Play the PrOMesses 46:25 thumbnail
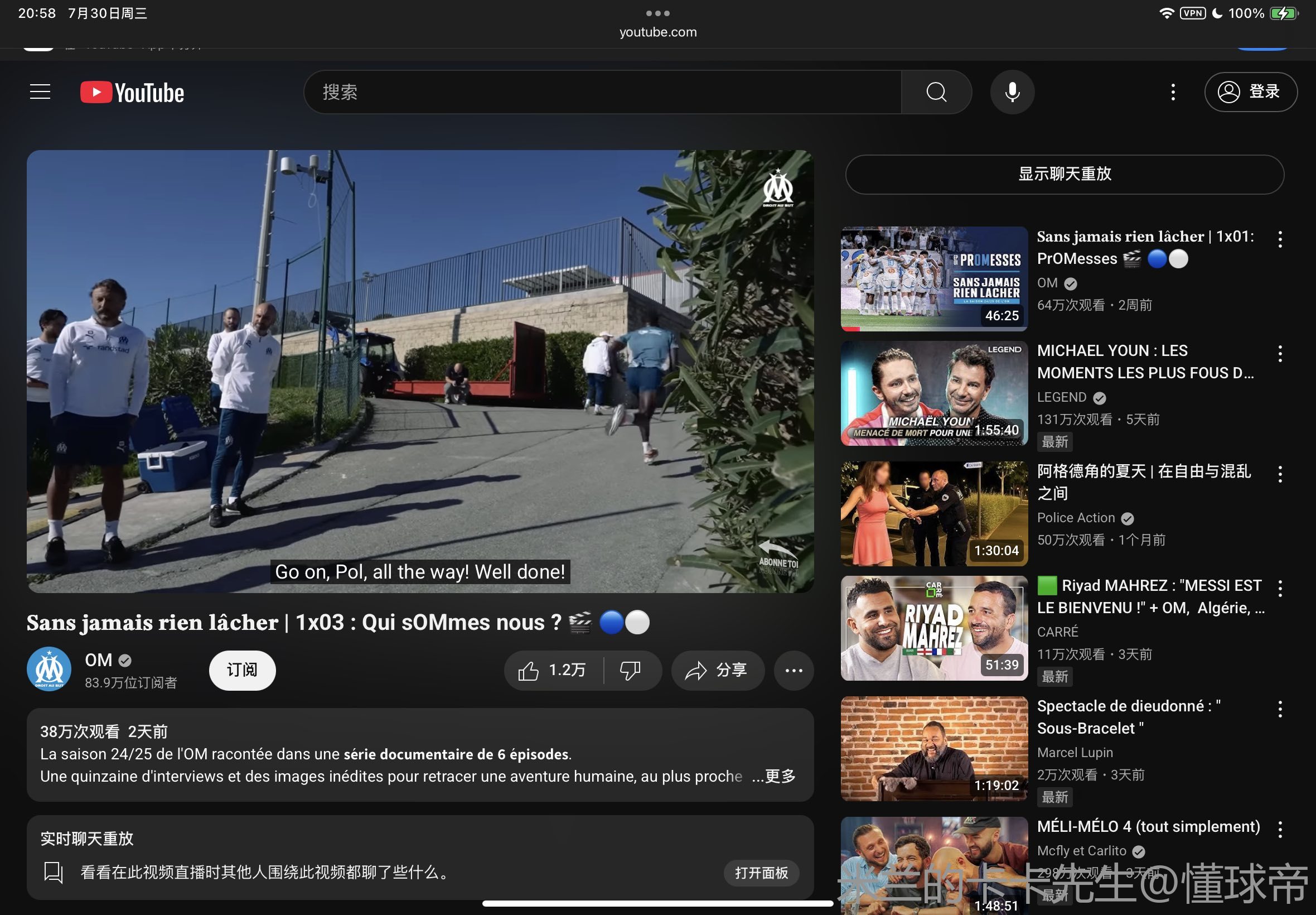The image size is (1316, 915). pos(934,278)
